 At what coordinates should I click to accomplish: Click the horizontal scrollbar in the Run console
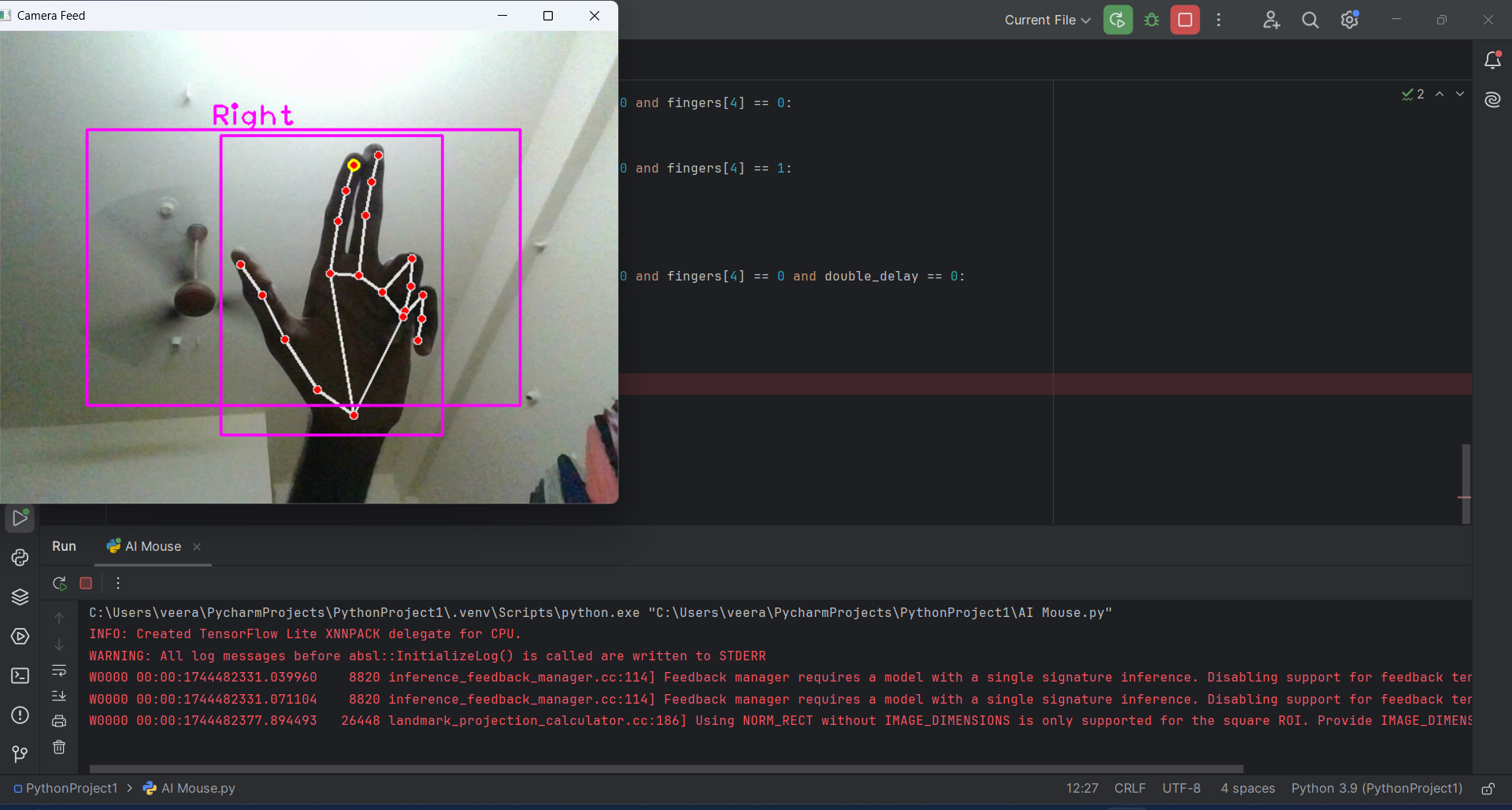pyautogui.click(x=665, y=768)
